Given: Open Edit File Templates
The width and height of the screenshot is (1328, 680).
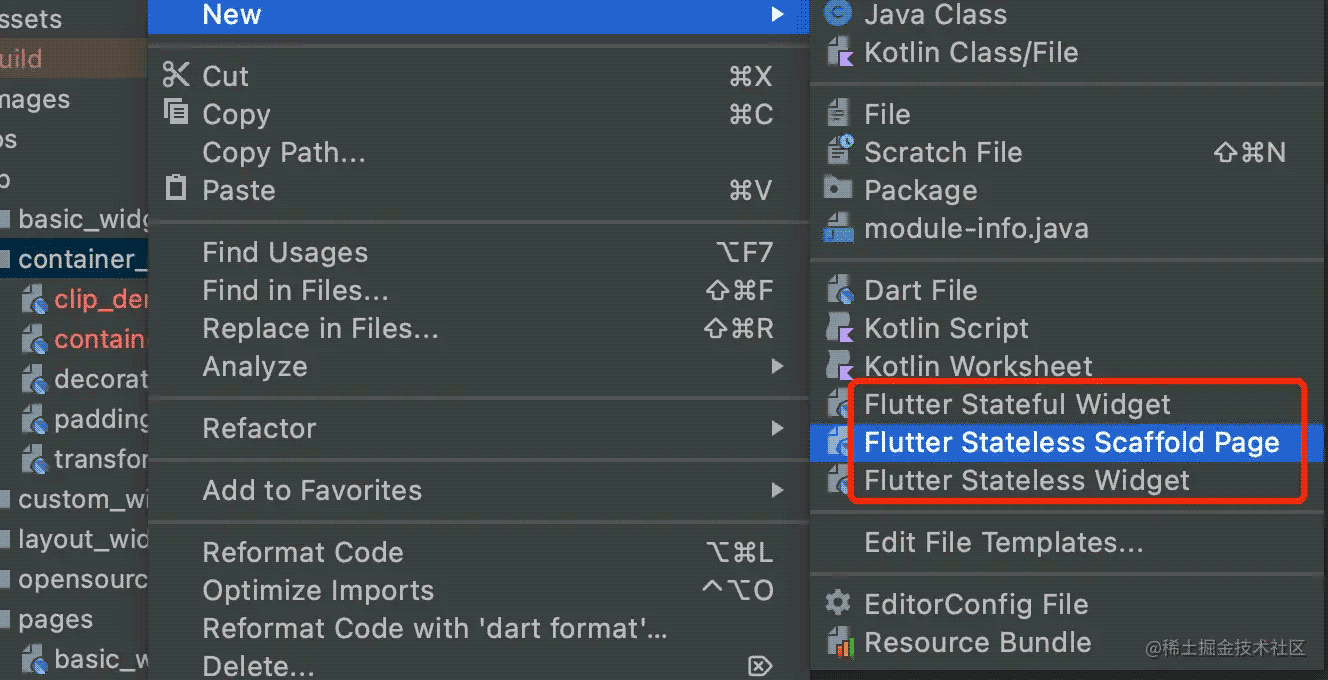Looking at the screenshot, I should pos(1003,542).
